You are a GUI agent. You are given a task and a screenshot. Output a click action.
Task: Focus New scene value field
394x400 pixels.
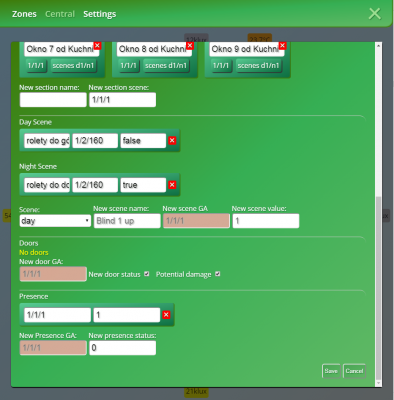266,221
